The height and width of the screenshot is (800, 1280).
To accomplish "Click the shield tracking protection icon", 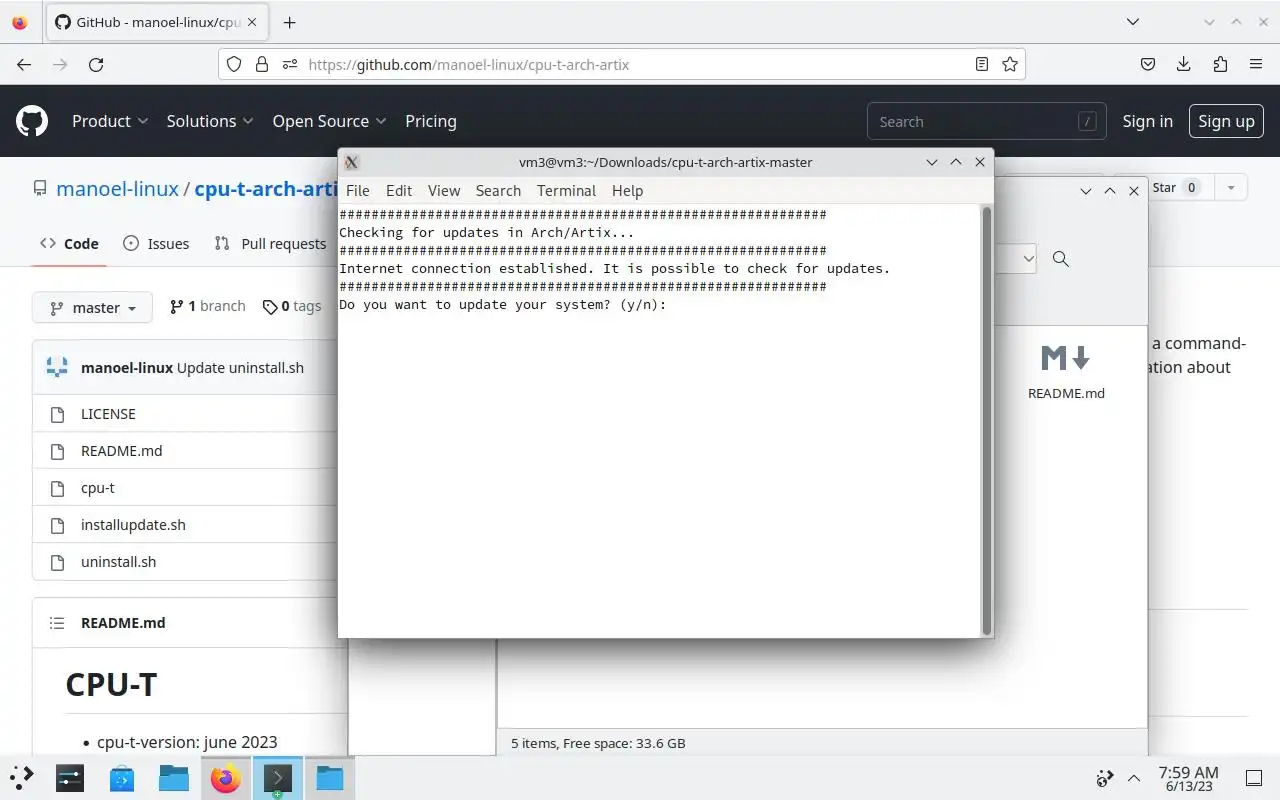I will pyautogui.click(x=234, y=64).
